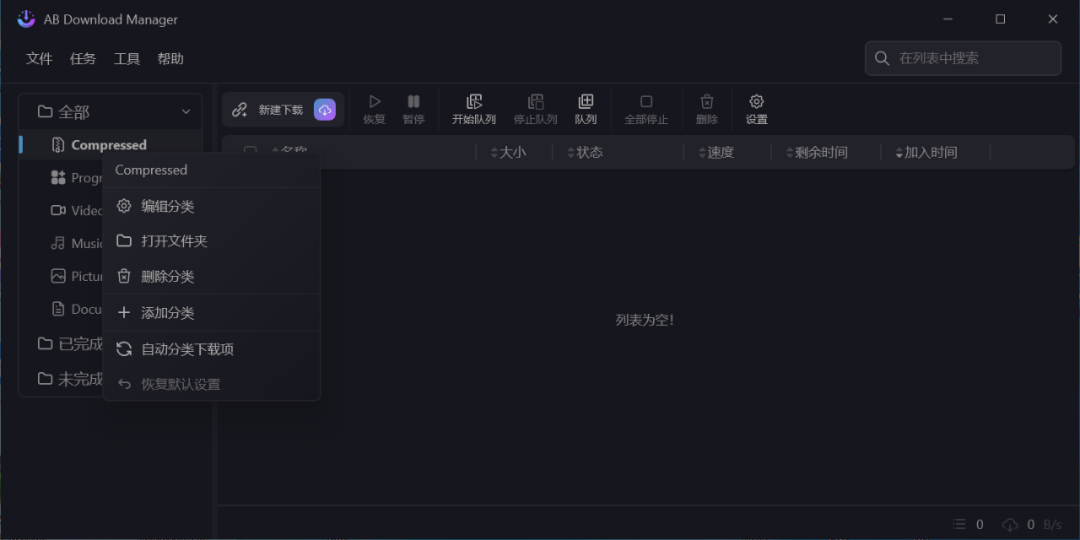Choose 添加分类 from context menu
This screenshot has height=540, width=1080.
(x=211, y=313)
